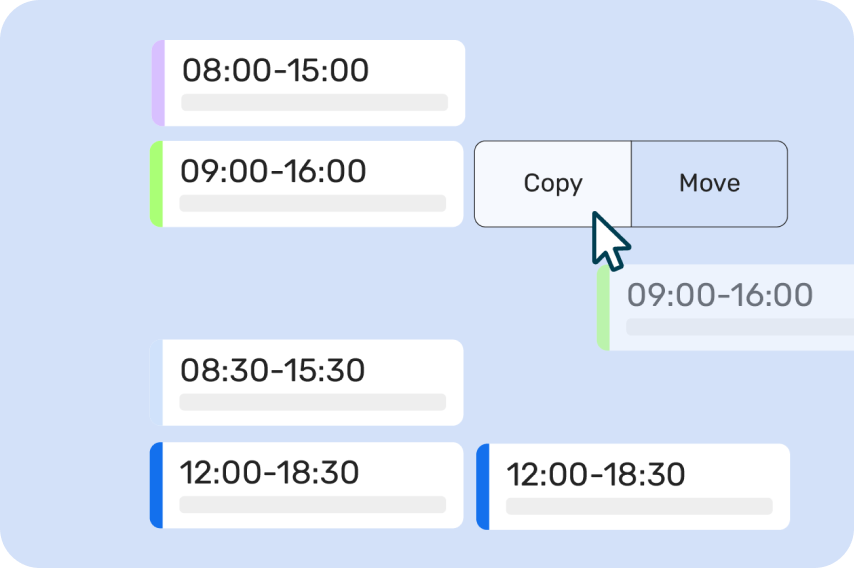The height and width of the screenshot is (568, 854).
Task: Select the white 09:00-16:00 shift card
Action: click(307, 184)
